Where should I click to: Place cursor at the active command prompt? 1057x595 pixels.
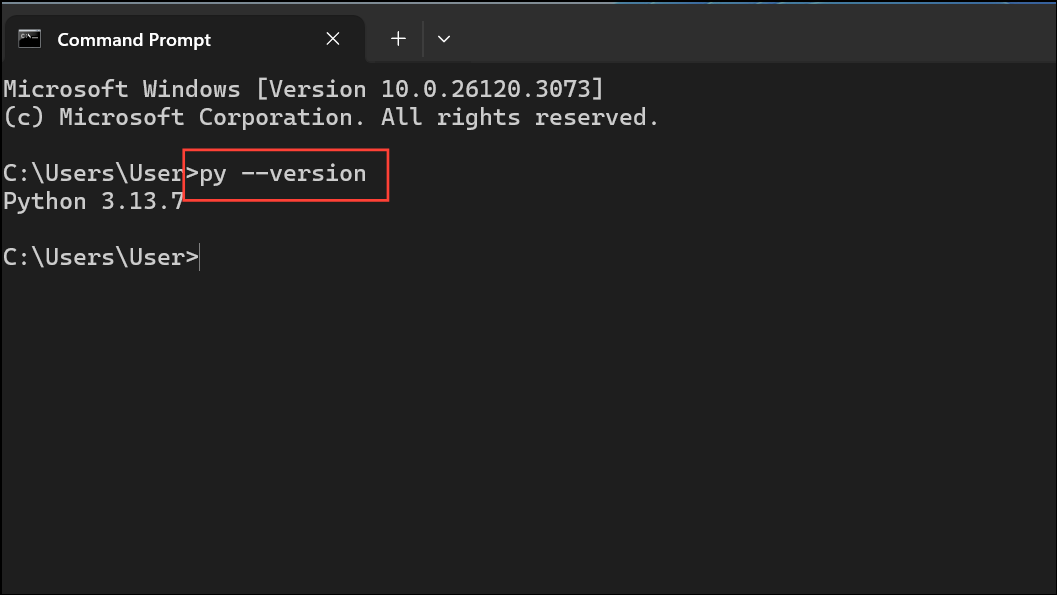pos(199,256)
